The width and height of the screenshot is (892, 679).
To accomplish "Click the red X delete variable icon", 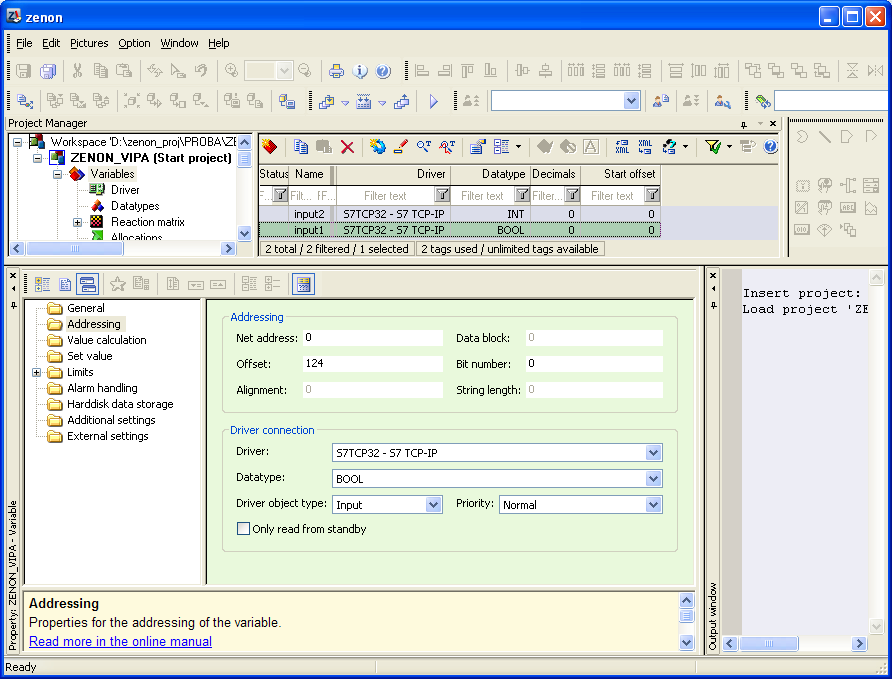I will [347, 147].
